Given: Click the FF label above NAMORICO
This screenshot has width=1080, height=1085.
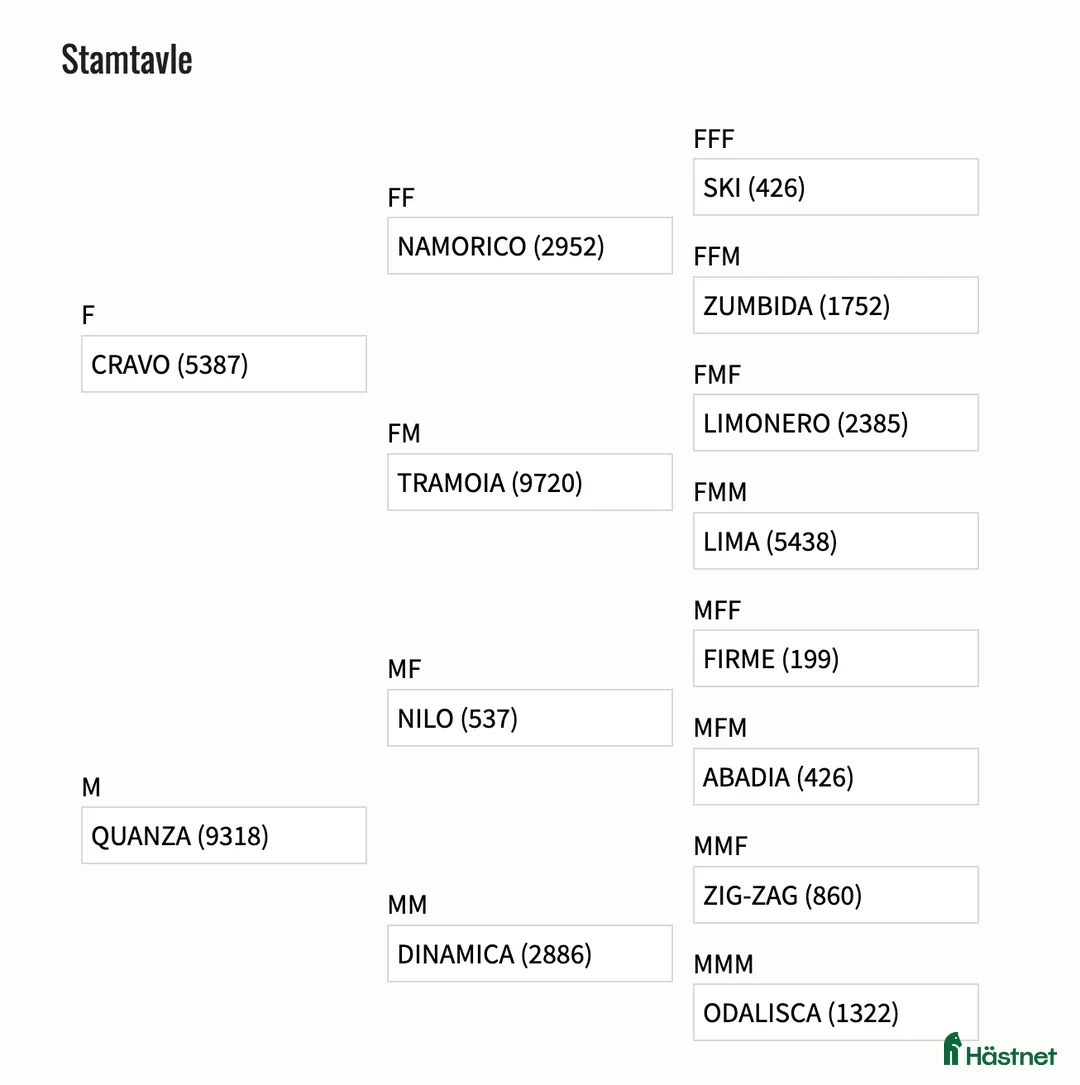Looking at the screenshot, I should (x=401, y=198).
